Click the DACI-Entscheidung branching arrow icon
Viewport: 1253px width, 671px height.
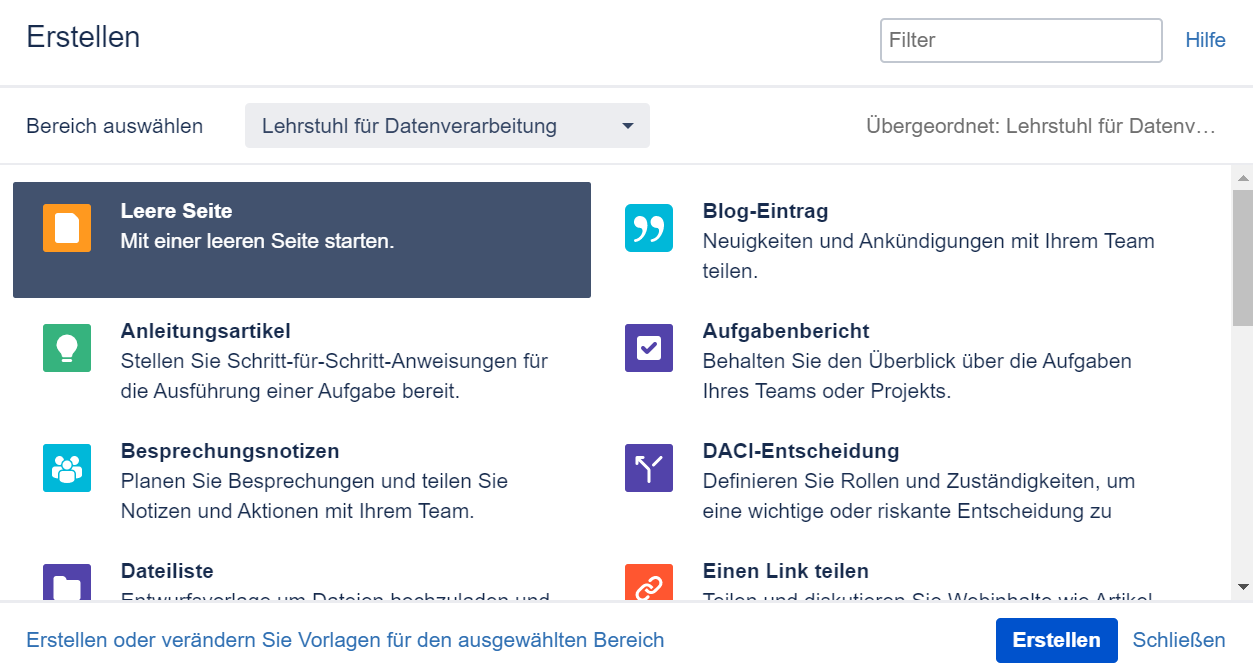click(x=649, y=468)
